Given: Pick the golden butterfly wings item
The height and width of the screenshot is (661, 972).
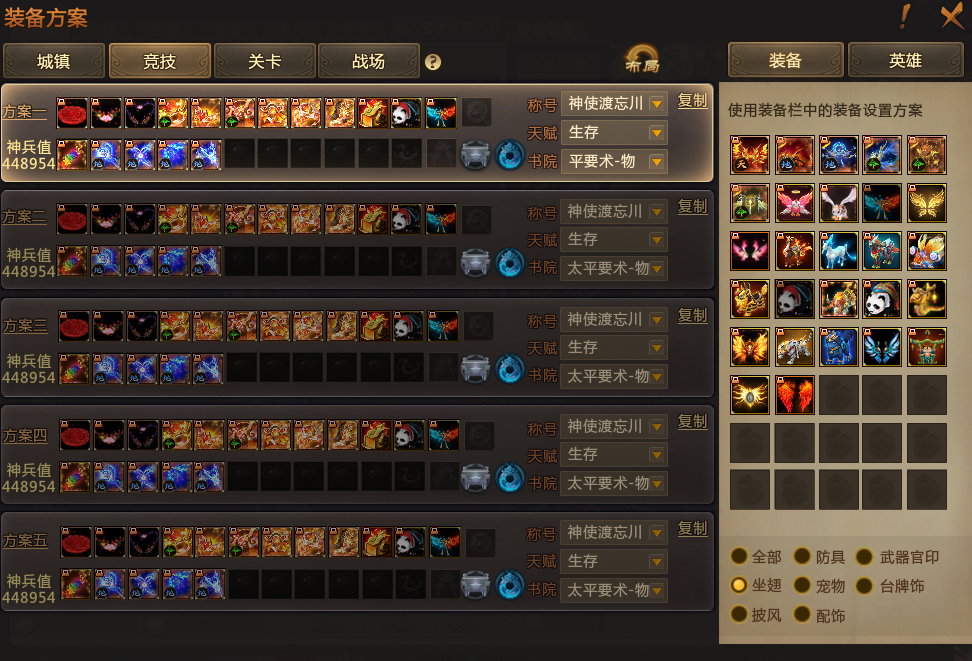Looking at the screenshot, I should pyautogui.click(x=926, y=203).
